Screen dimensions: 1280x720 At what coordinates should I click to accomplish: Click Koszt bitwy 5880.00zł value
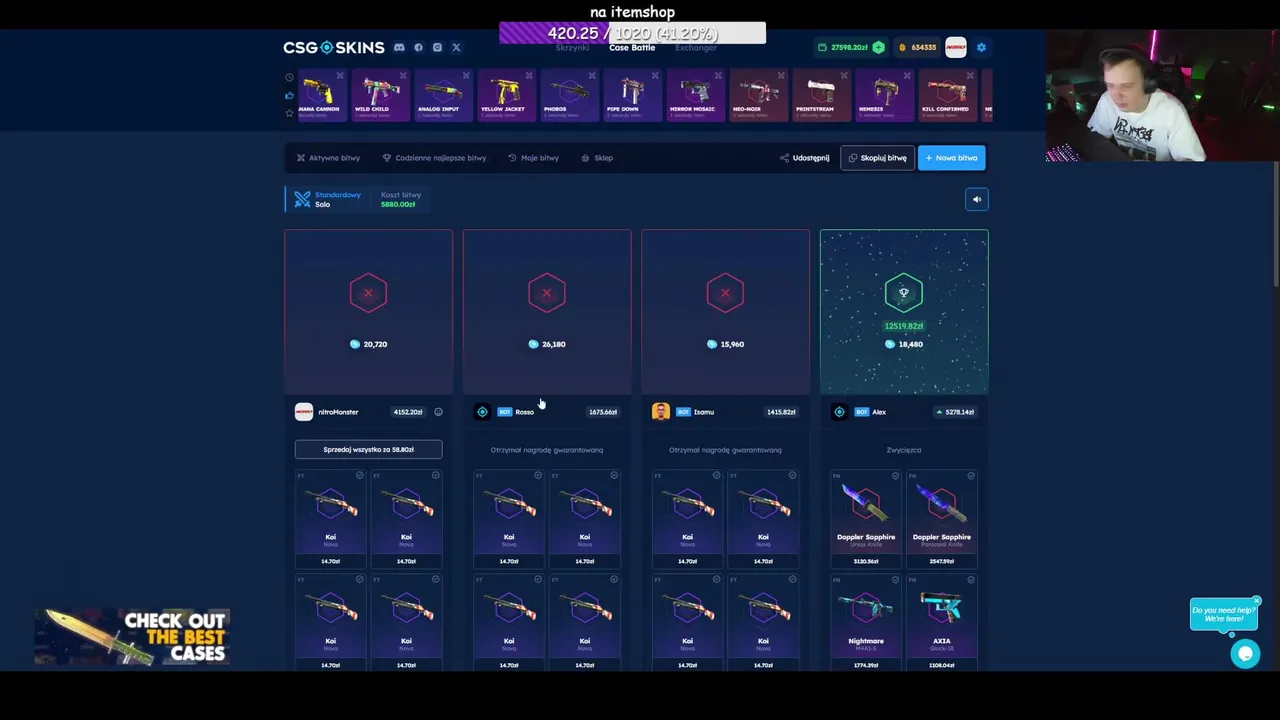[398, 204]
